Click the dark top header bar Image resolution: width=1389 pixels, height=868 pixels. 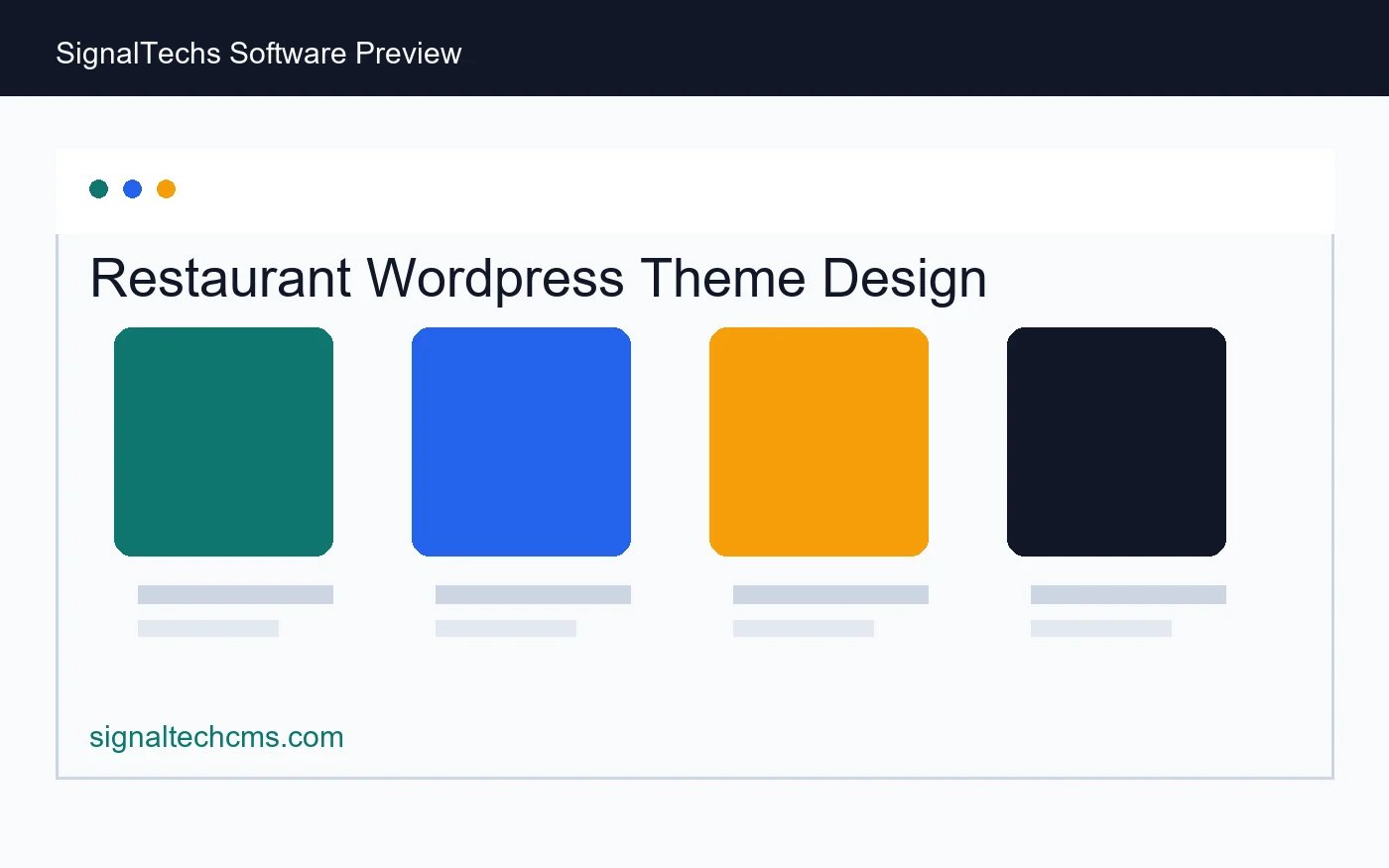click(694, 48)
